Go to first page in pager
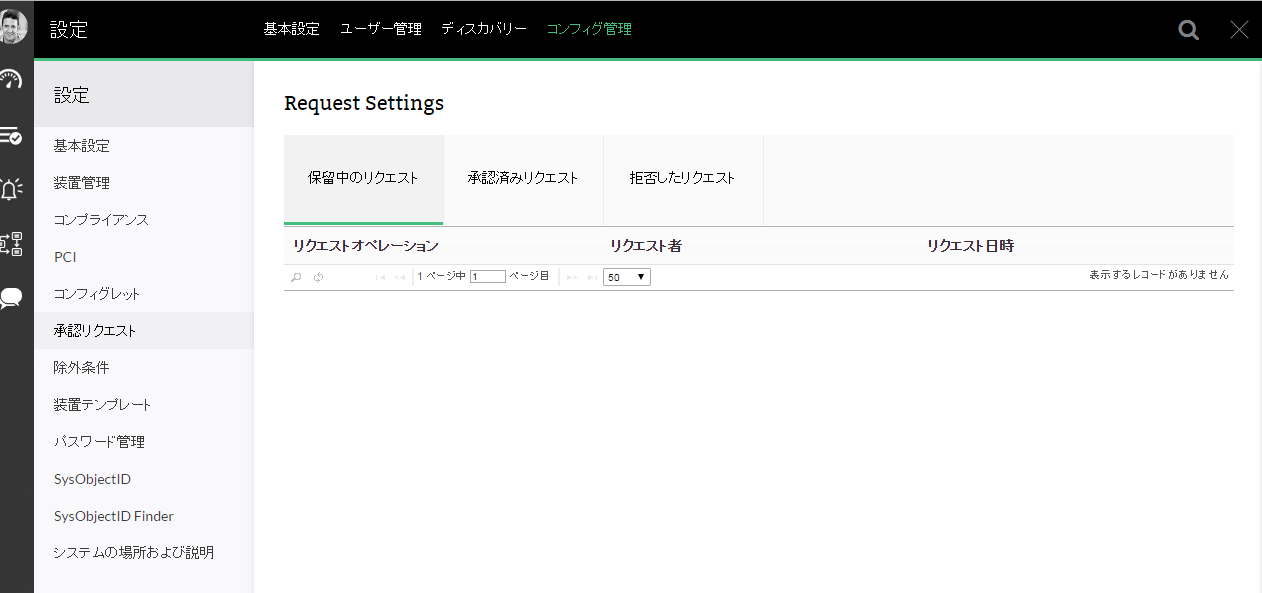The width and height of the screenshot is (1262, 593). (381, 277)
